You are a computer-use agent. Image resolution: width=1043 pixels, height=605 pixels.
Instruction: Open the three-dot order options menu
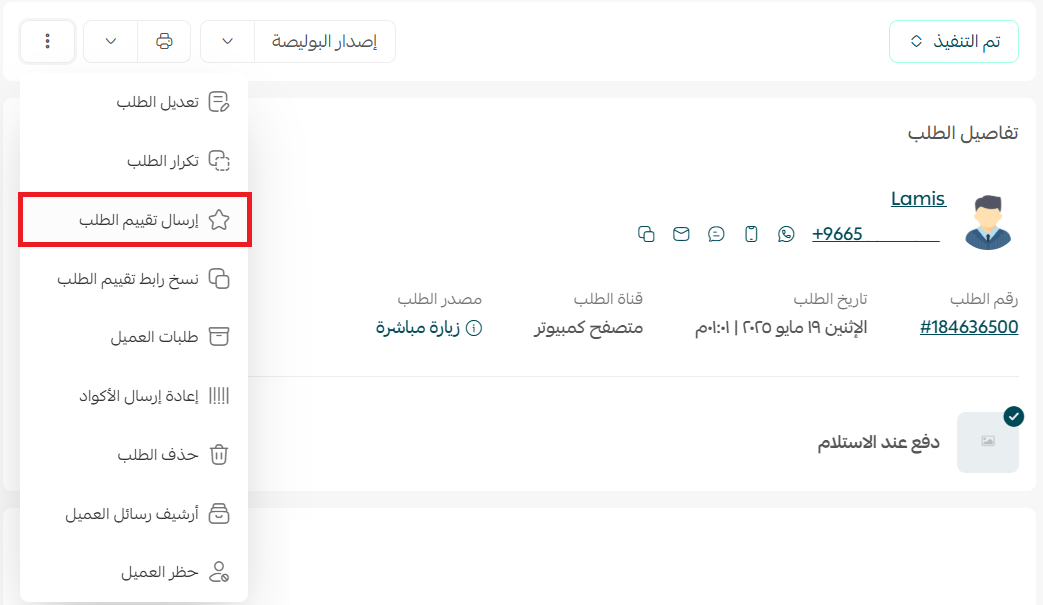pos(47,41)
